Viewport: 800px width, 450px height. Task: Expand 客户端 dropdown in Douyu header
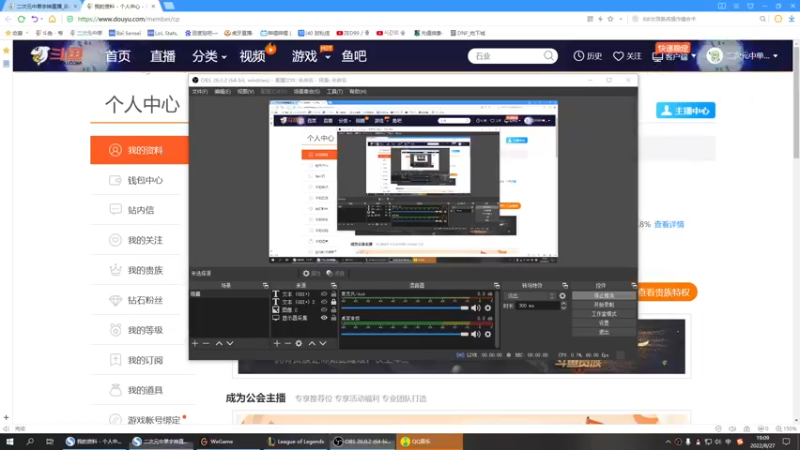[x=693, y=56]
